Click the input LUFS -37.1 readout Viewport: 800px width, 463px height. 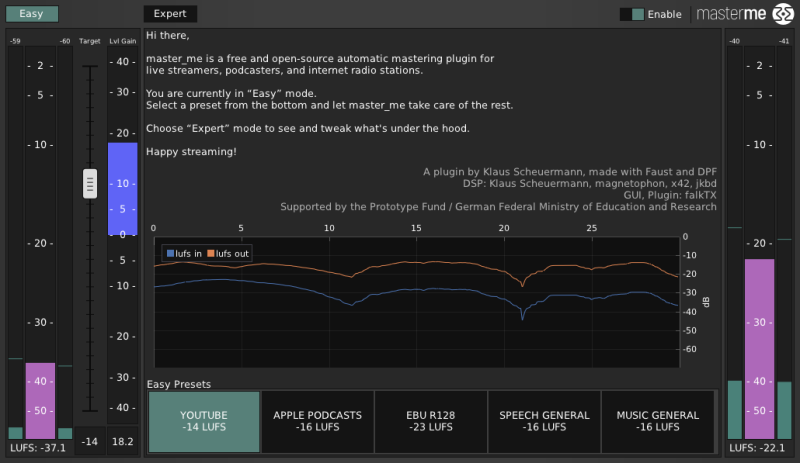pos(39,448)
